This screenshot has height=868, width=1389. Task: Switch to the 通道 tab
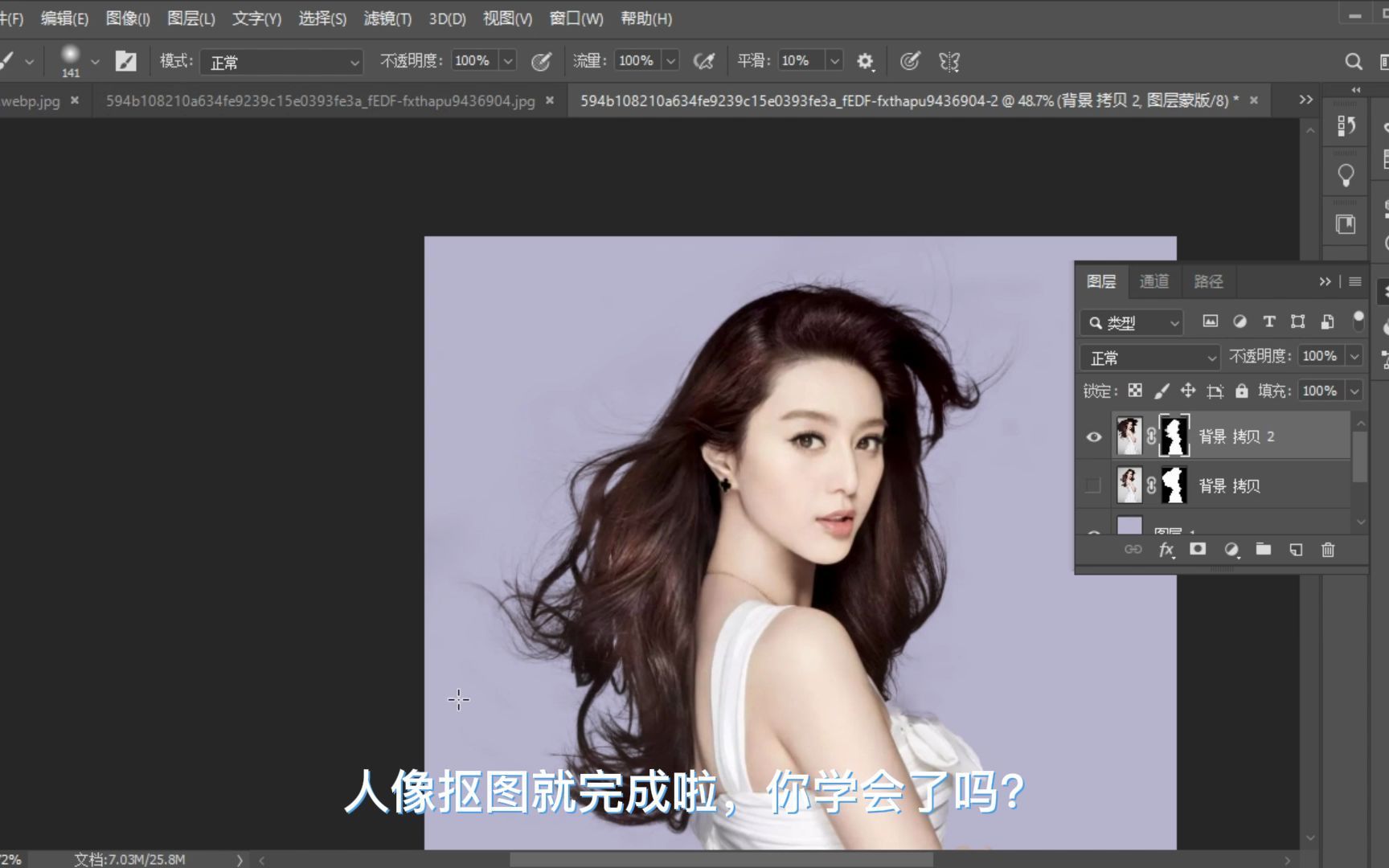pos(1154,281)
